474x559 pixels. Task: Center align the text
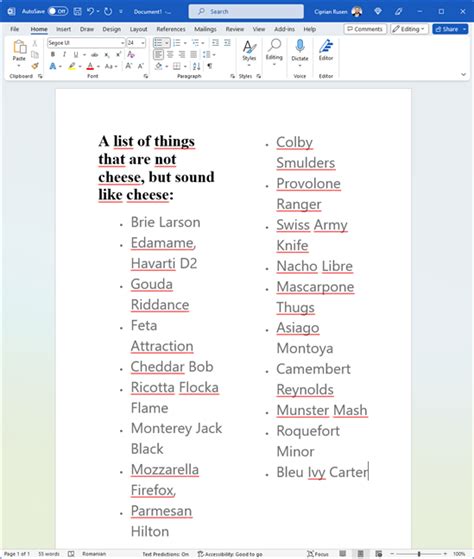pyautogui.click(x=170, y=55)
